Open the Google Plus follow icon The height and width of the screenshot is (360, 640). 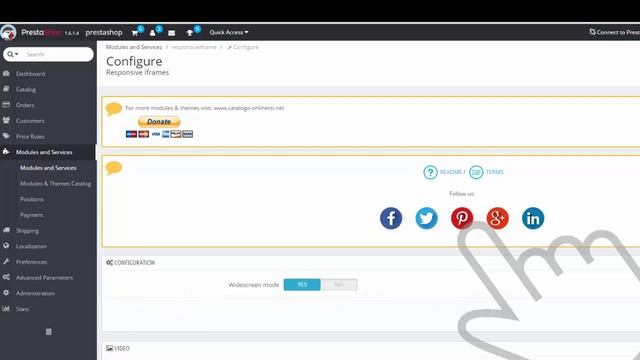click(x=498, y=218)
